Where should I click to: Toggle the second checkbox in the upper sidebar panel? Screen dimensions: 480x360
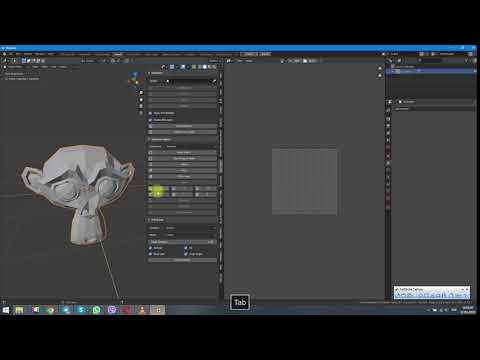point(150,120)
